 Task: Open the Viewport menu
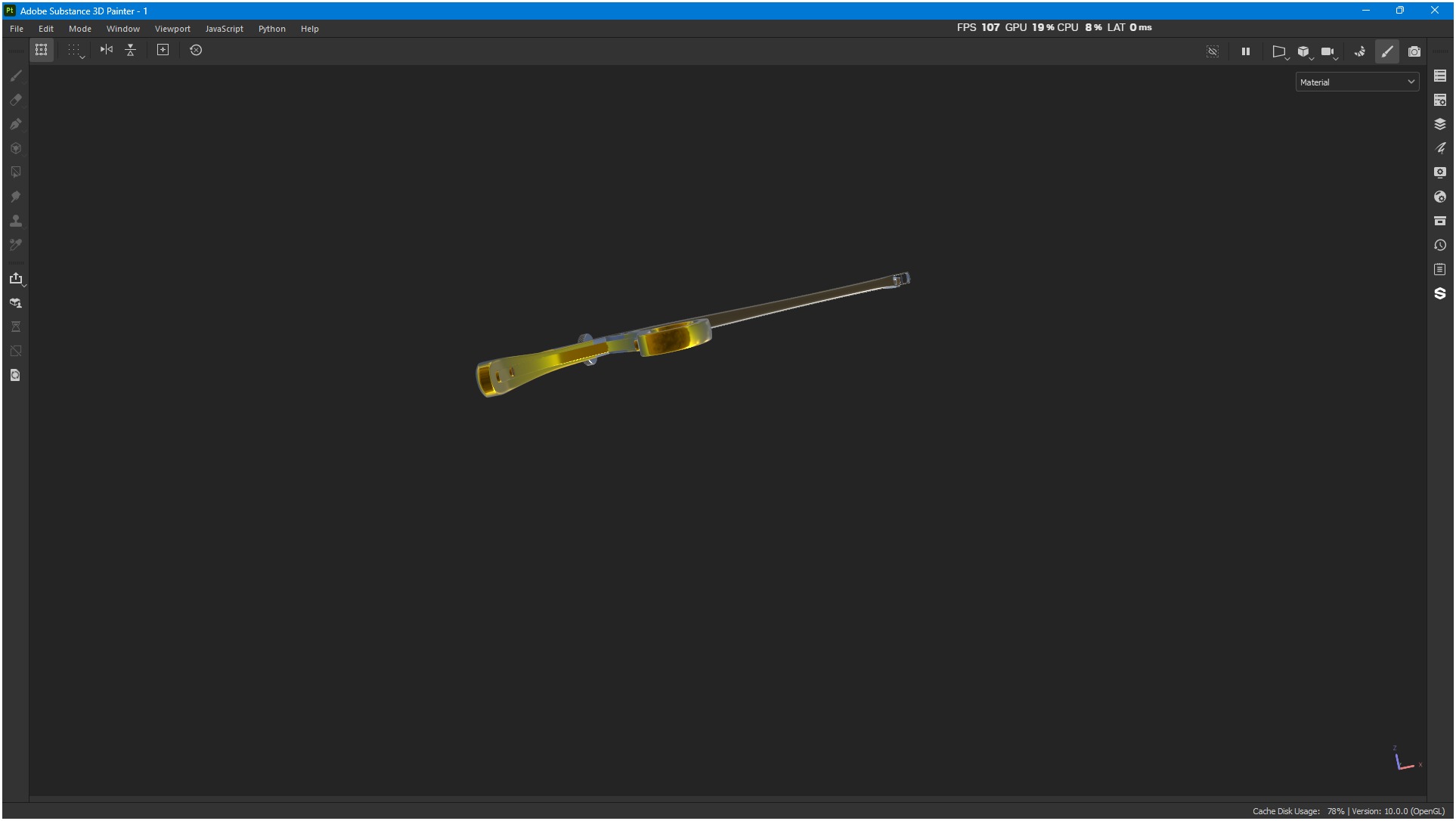tap(172, 29)
